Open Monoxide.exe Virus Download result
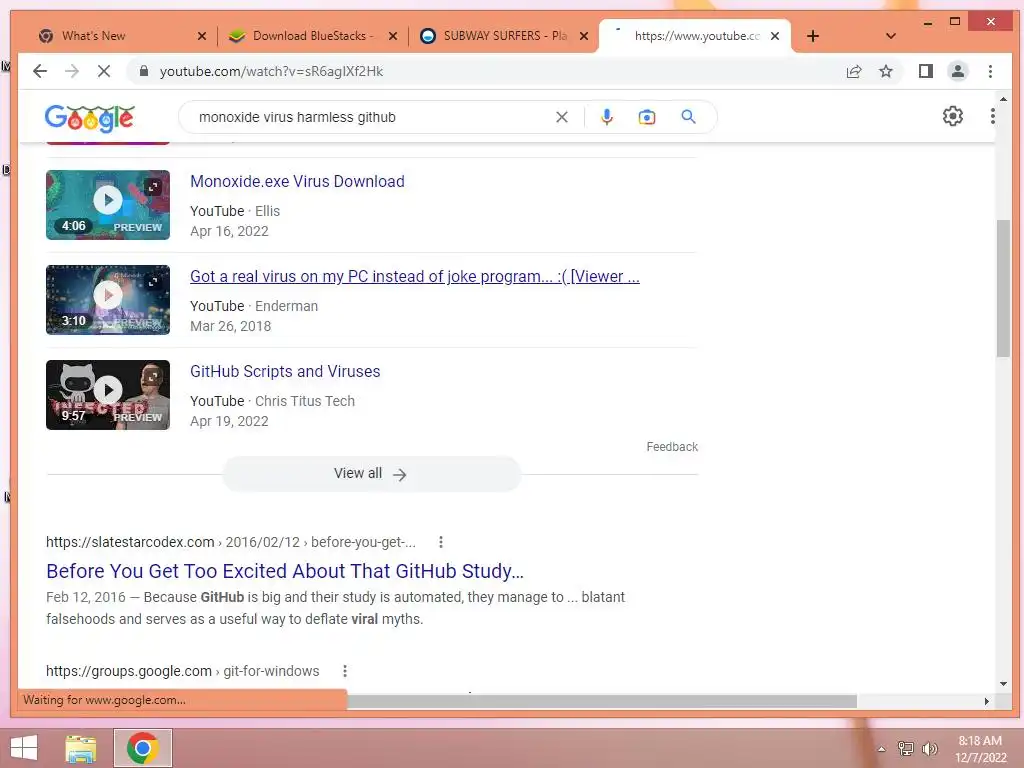This screenshot has height=768, width=1024. [x=297, y=181]
